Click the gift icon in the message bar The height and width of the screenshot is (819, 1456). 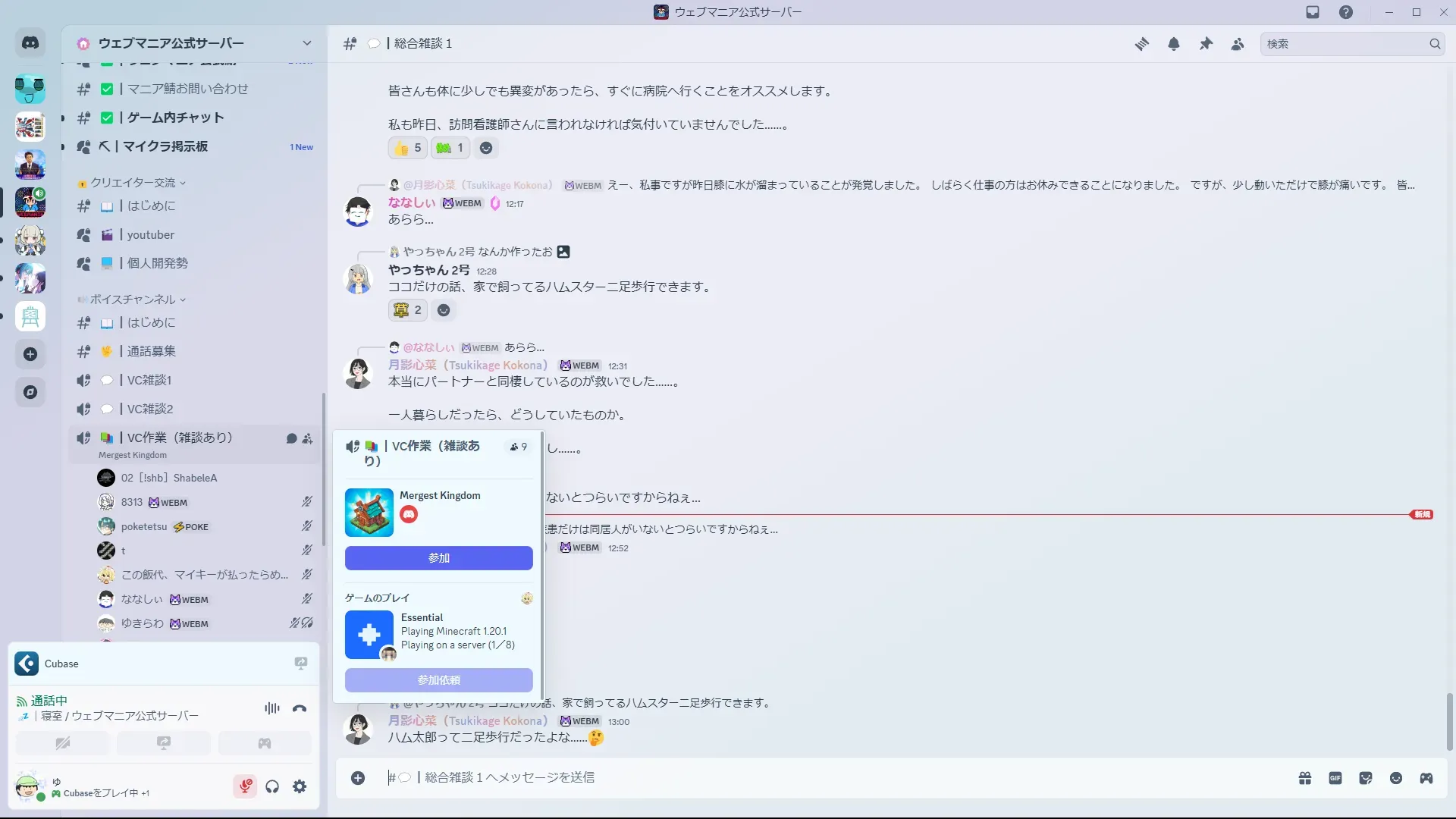tap(1305, 778)
